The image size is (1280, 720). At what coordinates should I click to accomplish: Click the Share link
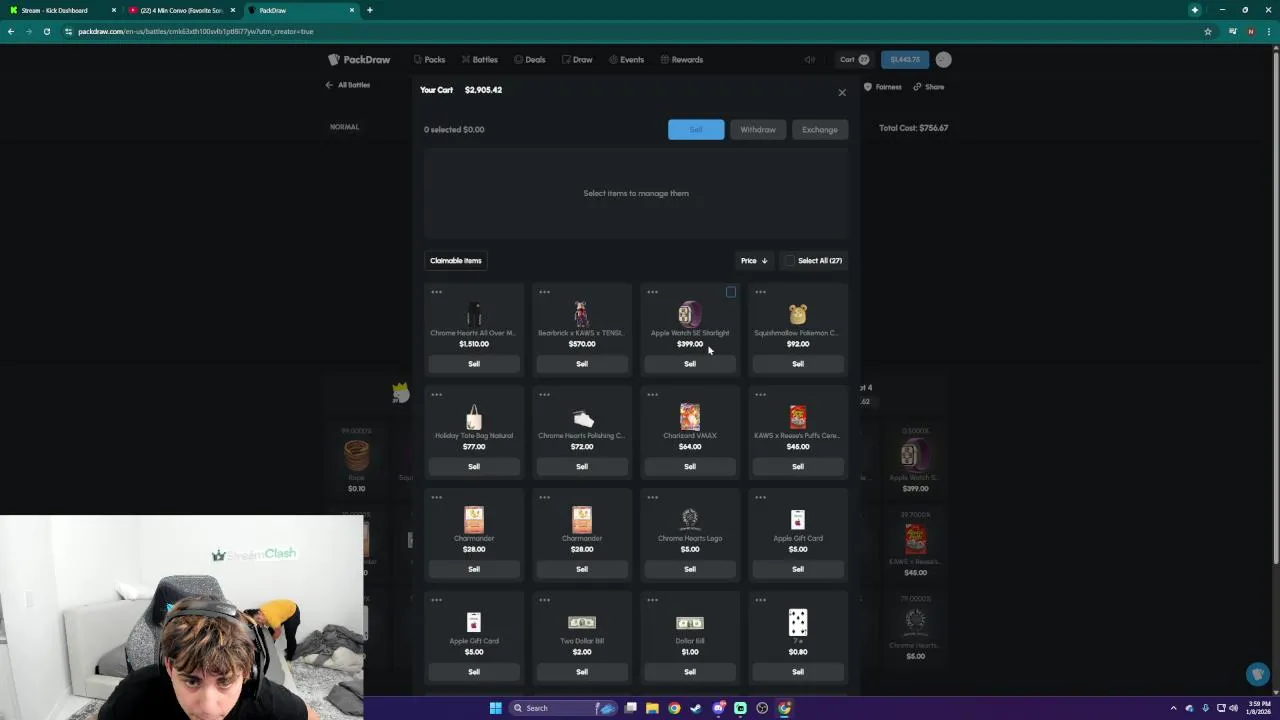[x=928, y=87]
